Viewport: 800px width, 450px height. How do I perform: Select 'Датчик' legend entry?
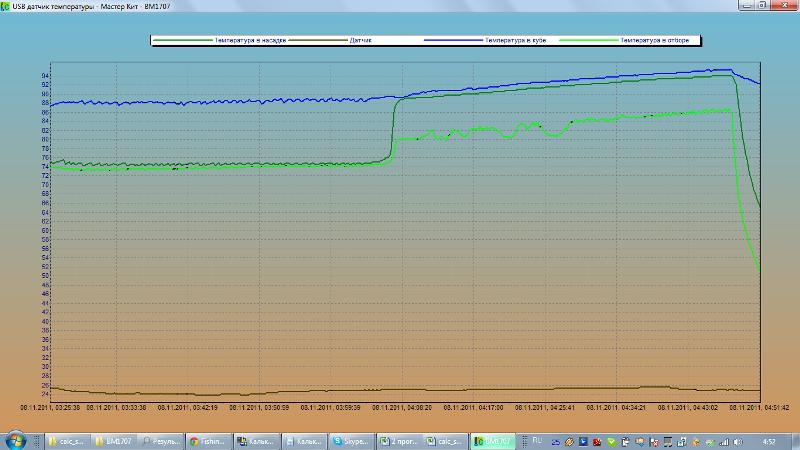point(360,41)
